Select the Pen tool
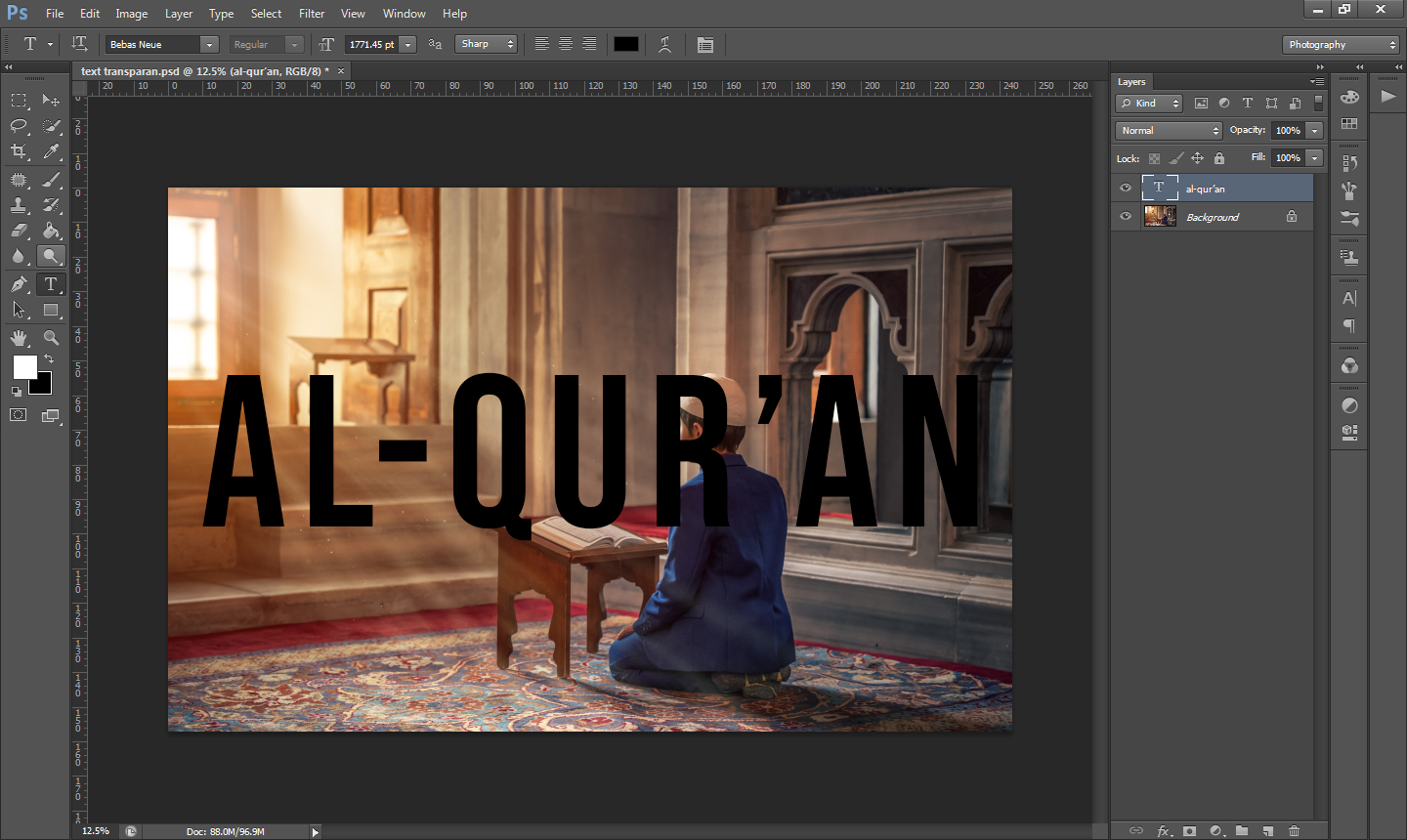 coord(19,284)
